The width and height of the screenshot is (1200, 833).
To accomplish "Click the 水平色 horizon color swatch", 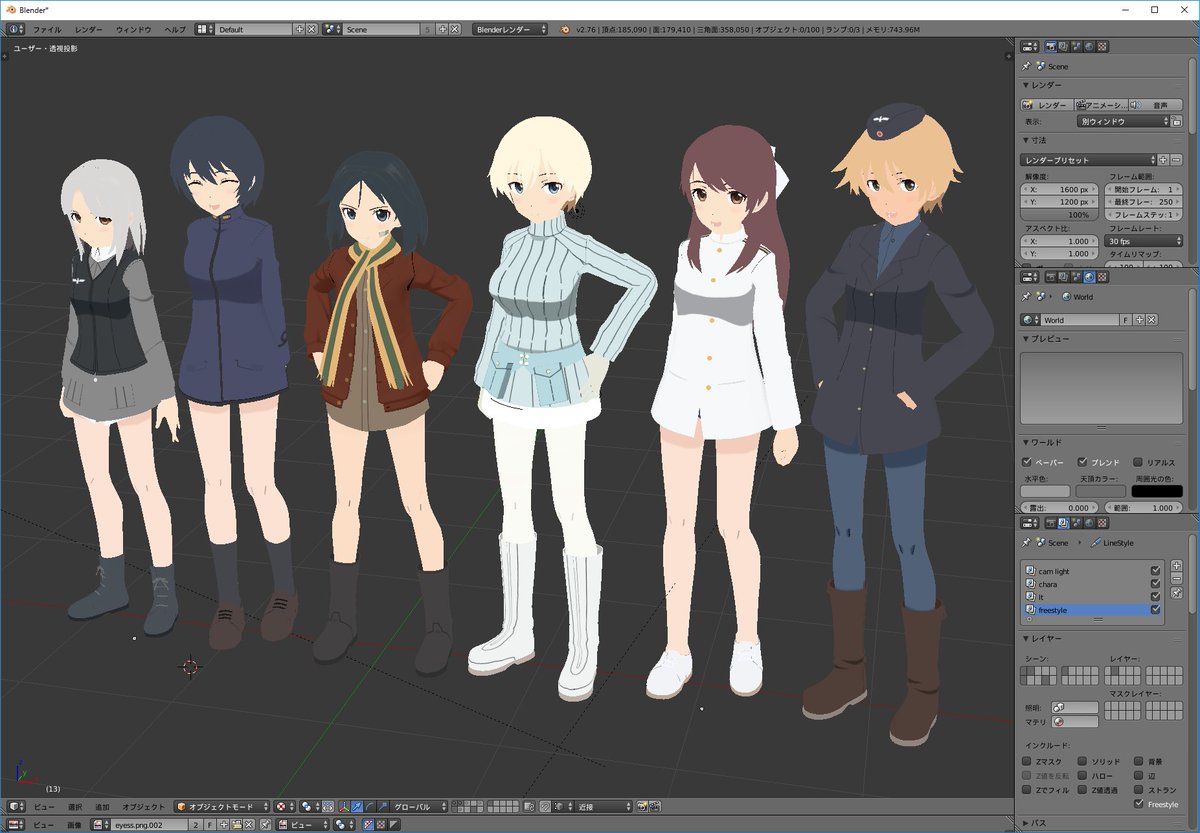I will click(x=1046, y=491).
